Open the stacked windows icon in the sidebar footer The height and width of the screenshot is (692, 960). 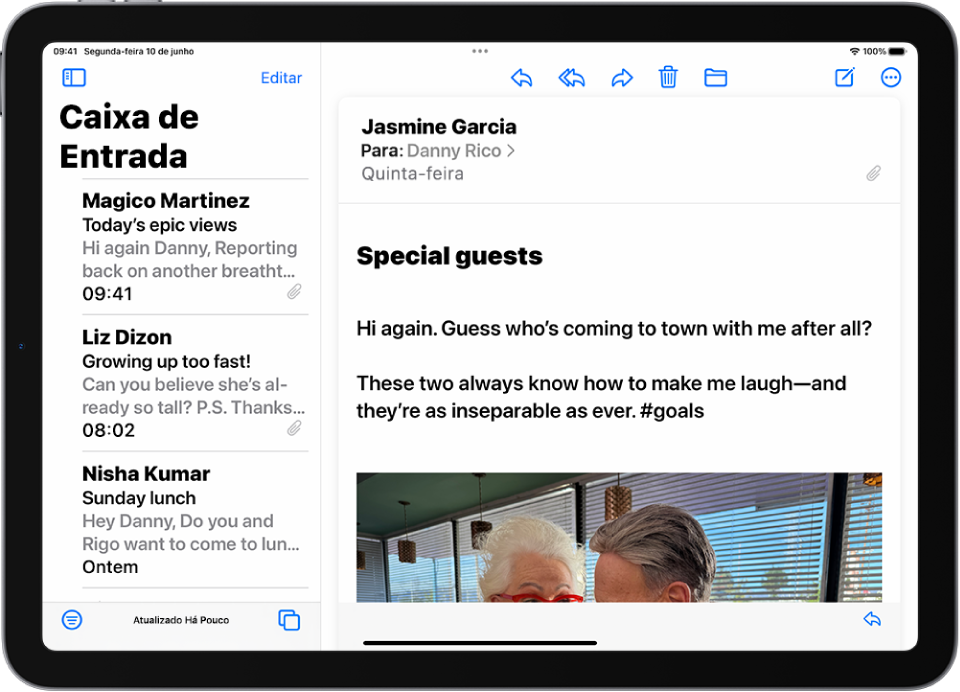pyautogui.click(x=289, y=620)
